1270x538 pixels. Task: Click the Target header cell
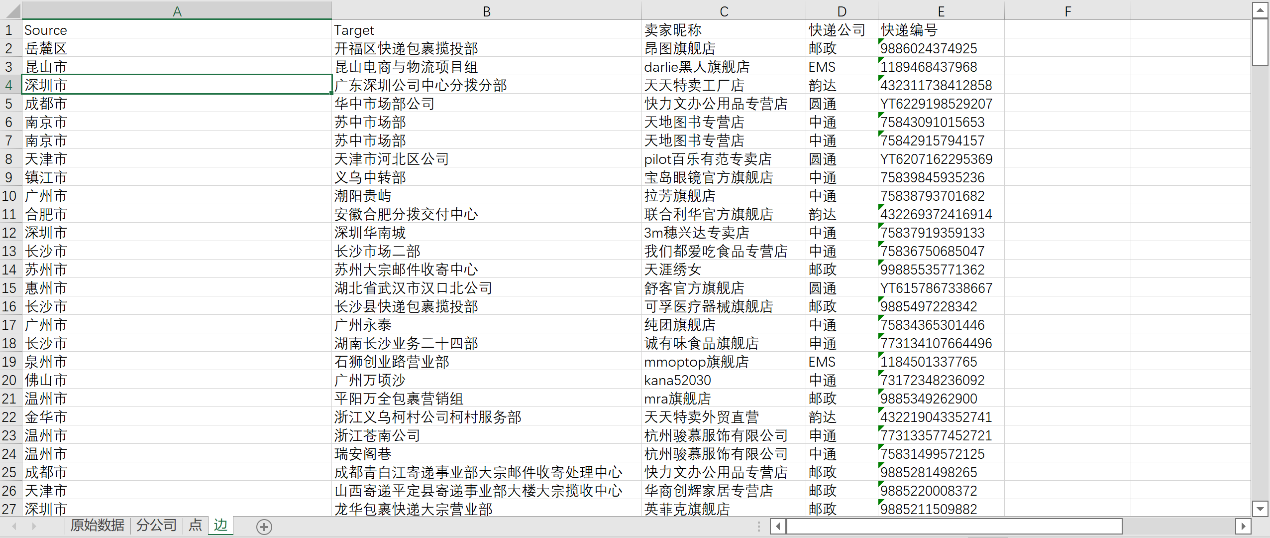pos(487,30)
